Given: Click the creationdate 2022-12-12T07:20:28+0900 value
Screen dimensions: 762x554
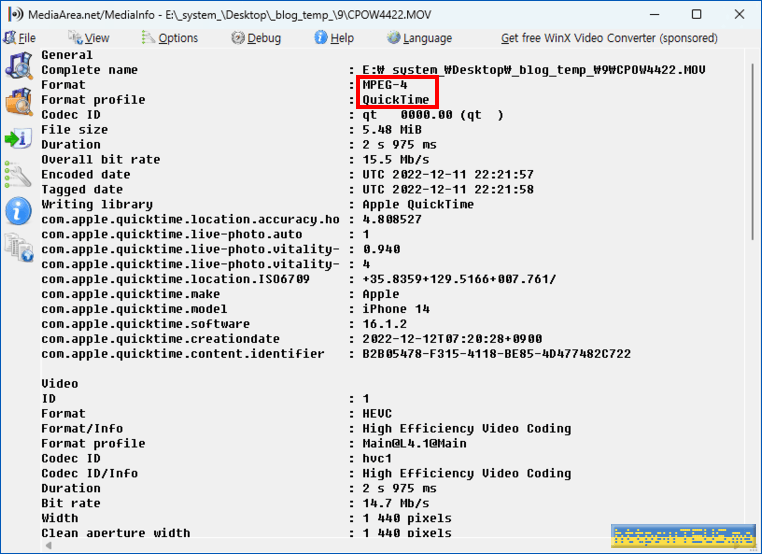Looking at the screenshot, I should coord(452,339).
